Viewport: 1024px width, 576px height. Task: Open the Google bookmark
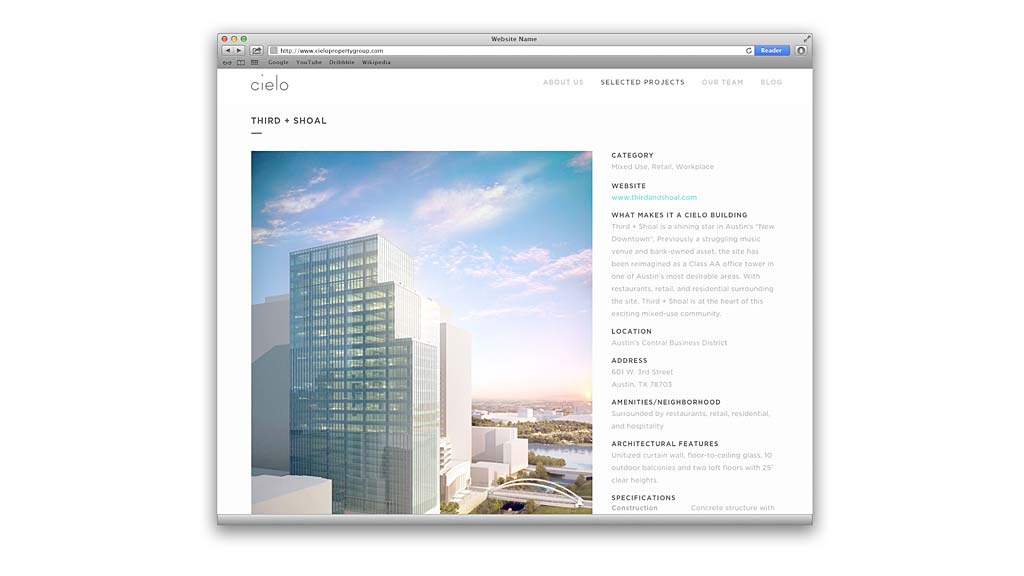tap(278, 61)
